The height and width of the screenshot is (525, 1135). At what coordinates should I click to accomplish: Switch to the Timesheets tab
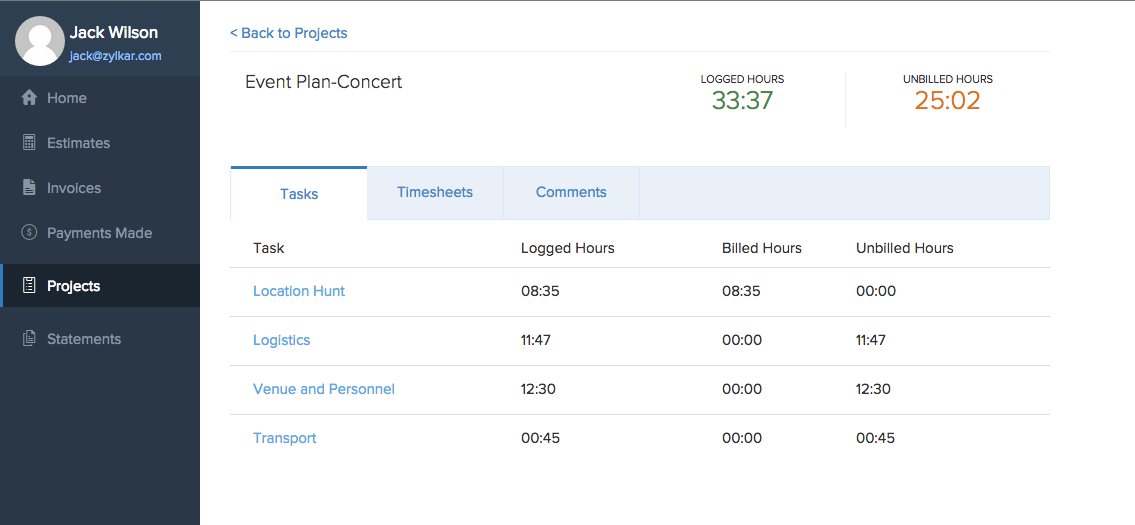pos(435,192)
